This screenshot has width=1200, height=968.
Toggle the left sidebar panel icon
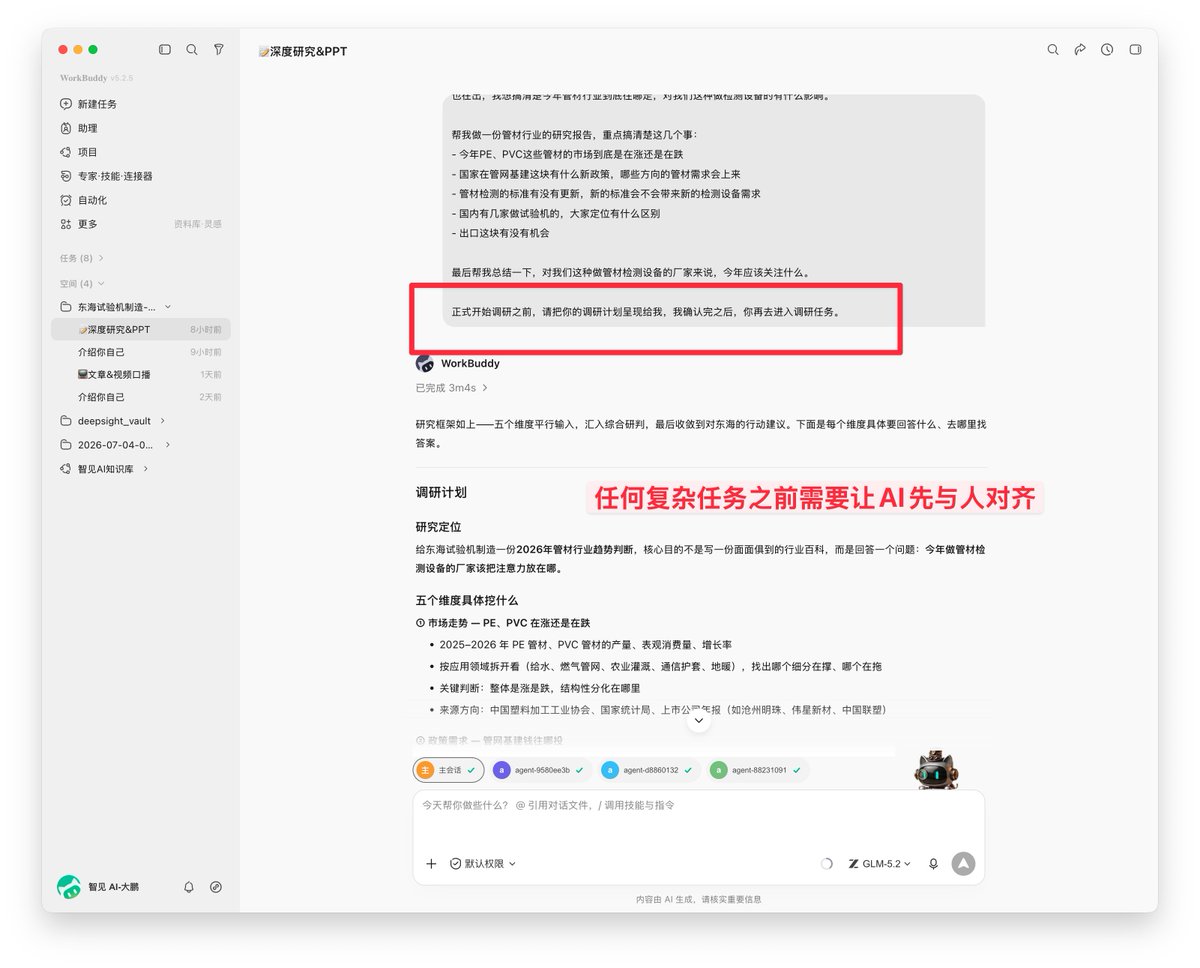tap(165, 49)
